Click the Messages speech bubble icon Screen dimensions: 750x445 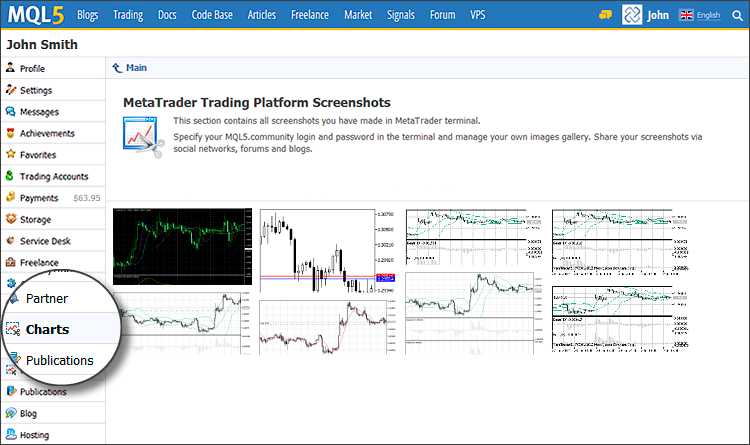(11, 111)
